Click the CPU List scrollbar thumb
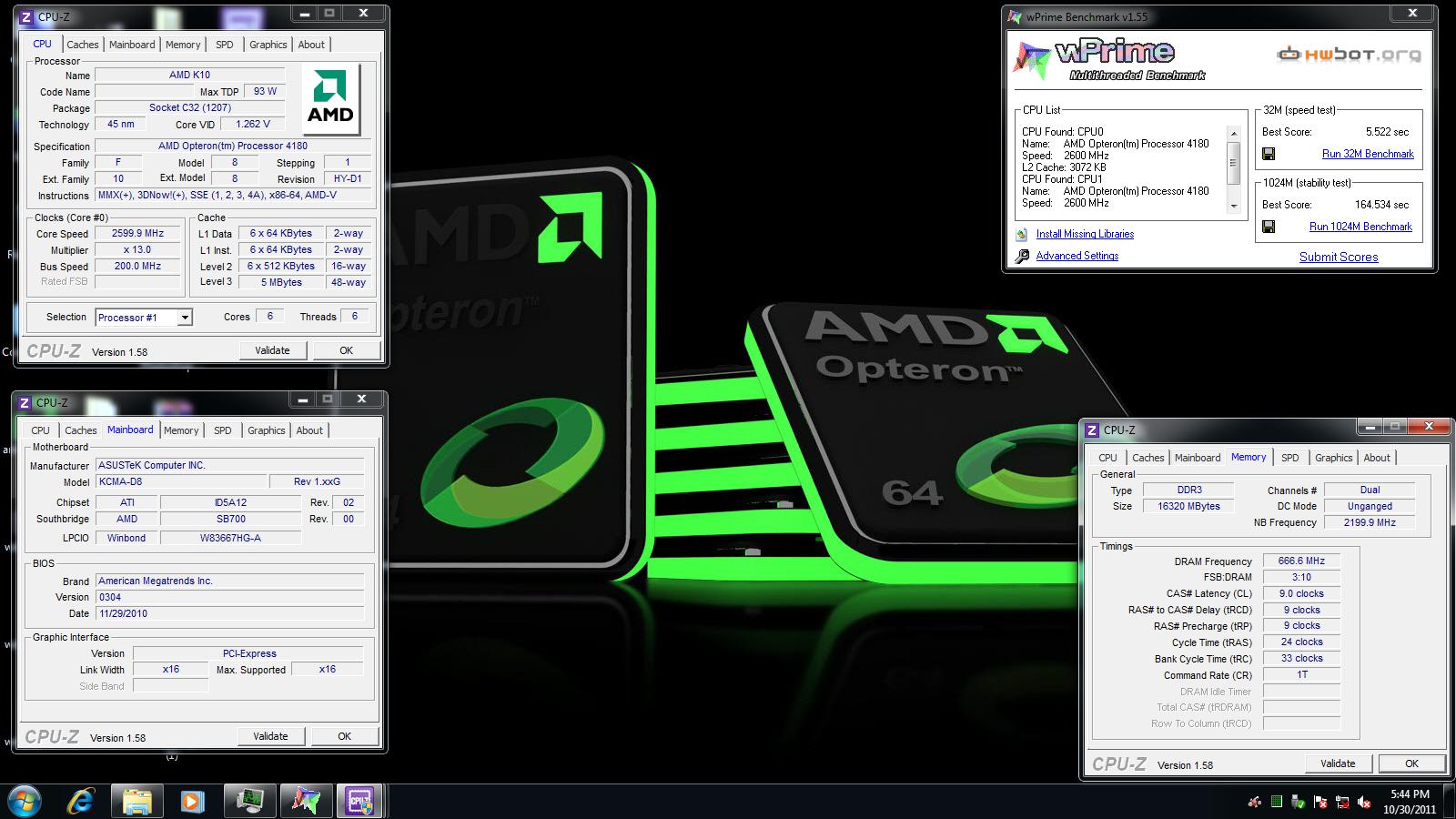 [x=1234, y=163]
